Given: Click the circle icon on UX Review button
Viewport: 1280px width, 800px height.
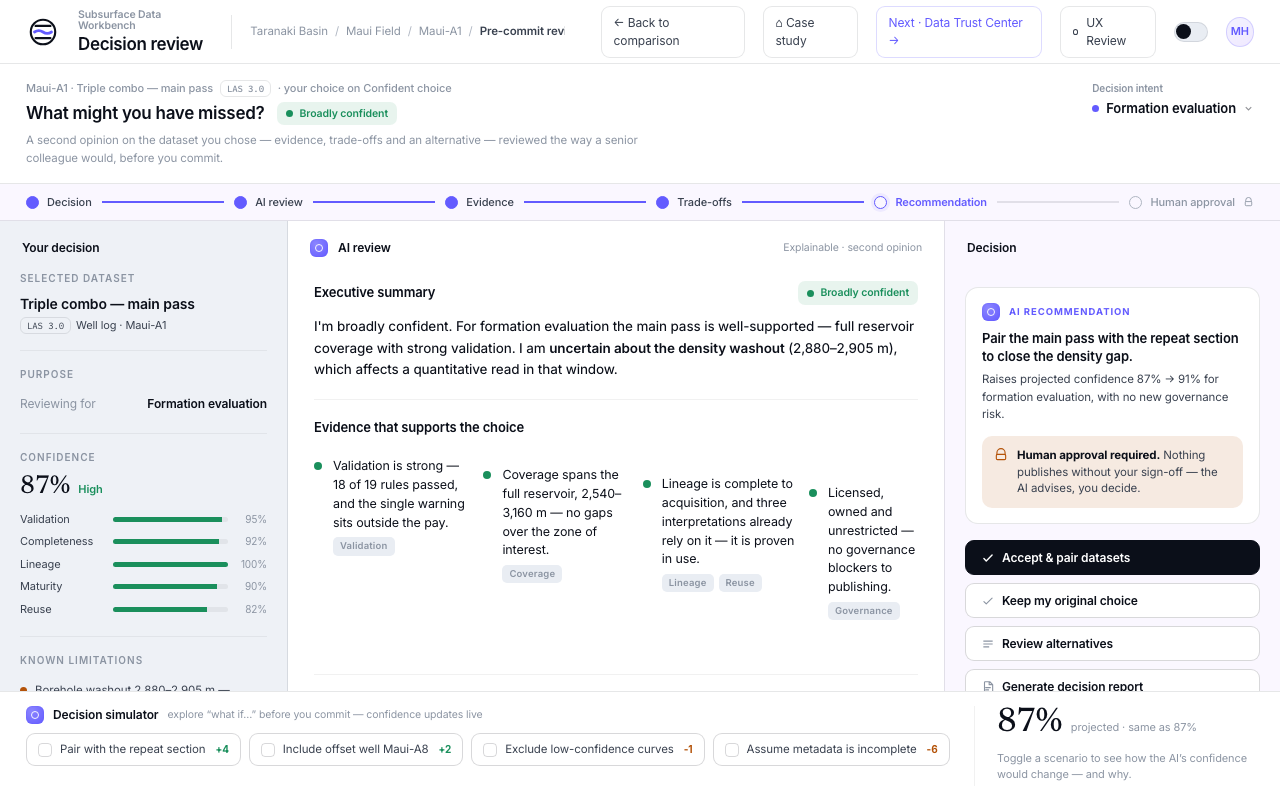Looking at the screenshot, I should tap(1076, 32).
